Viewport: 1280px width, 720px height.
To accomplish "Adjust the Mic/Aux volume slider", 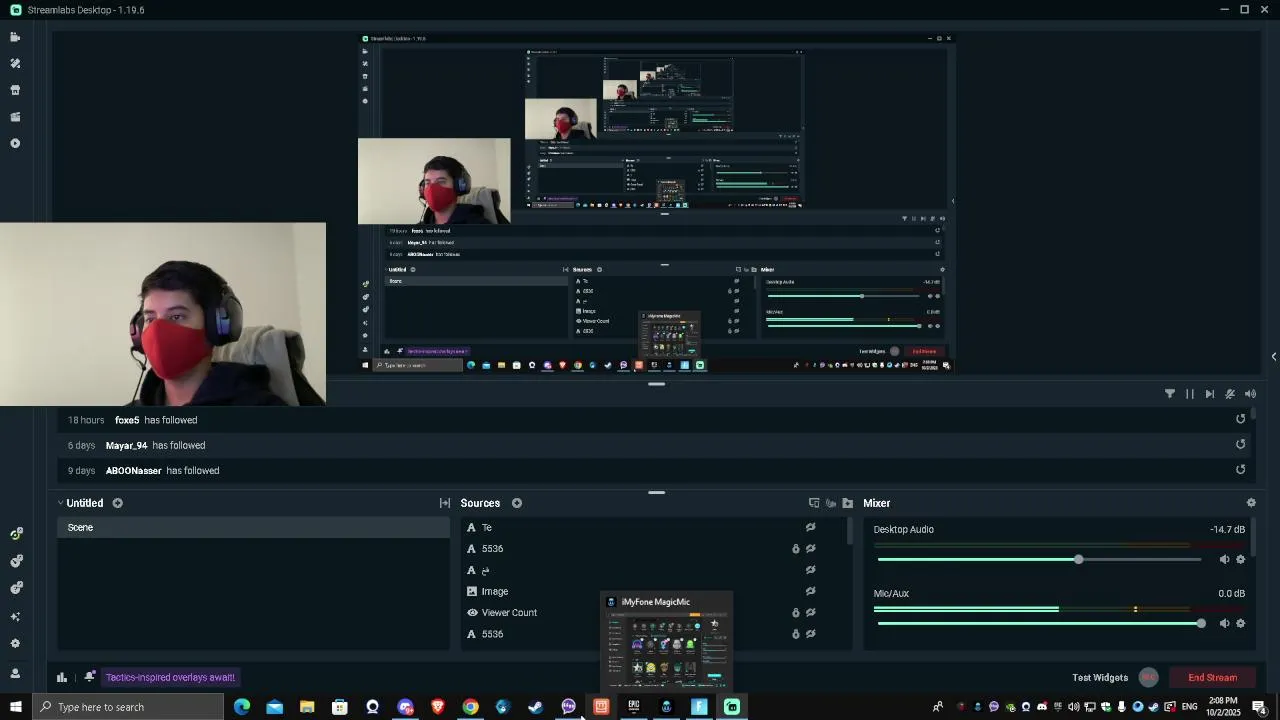I will [1200, 623].
